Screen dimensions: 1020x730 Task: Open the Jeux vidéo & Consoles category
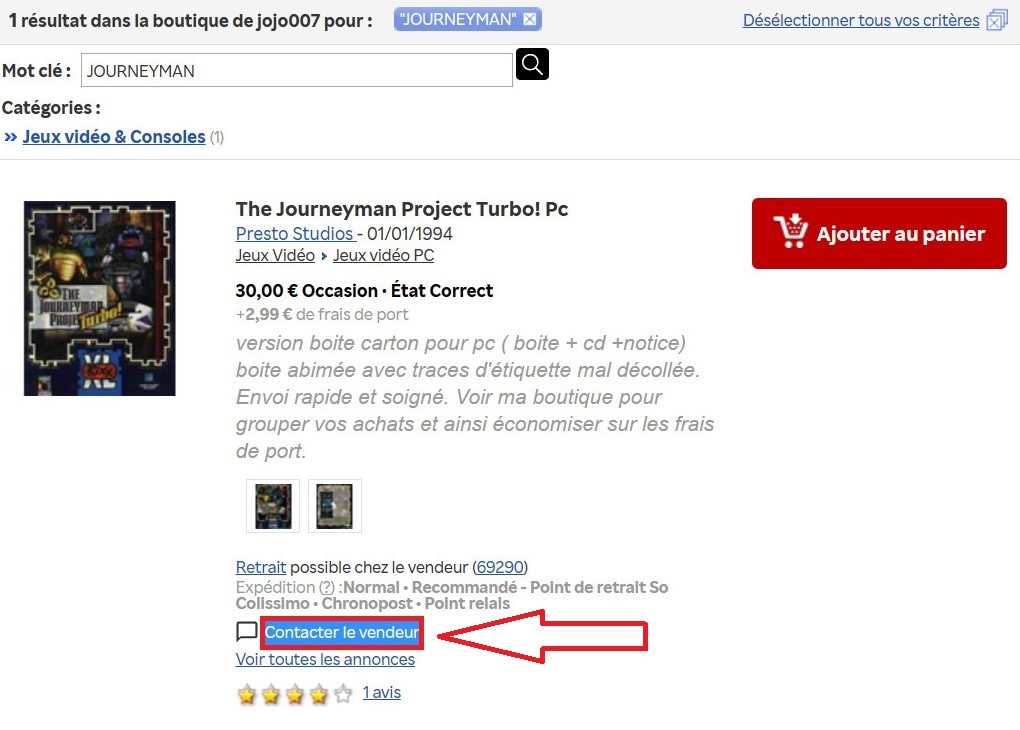[114, 137]
